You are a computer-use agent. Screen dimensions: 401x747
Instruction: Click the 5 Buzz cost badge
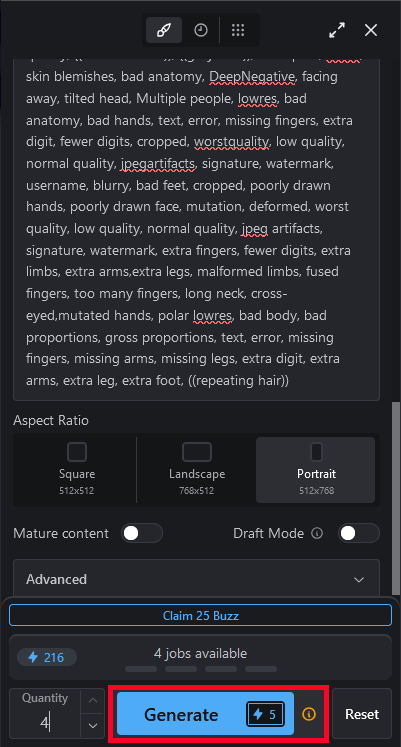(265, 714)
